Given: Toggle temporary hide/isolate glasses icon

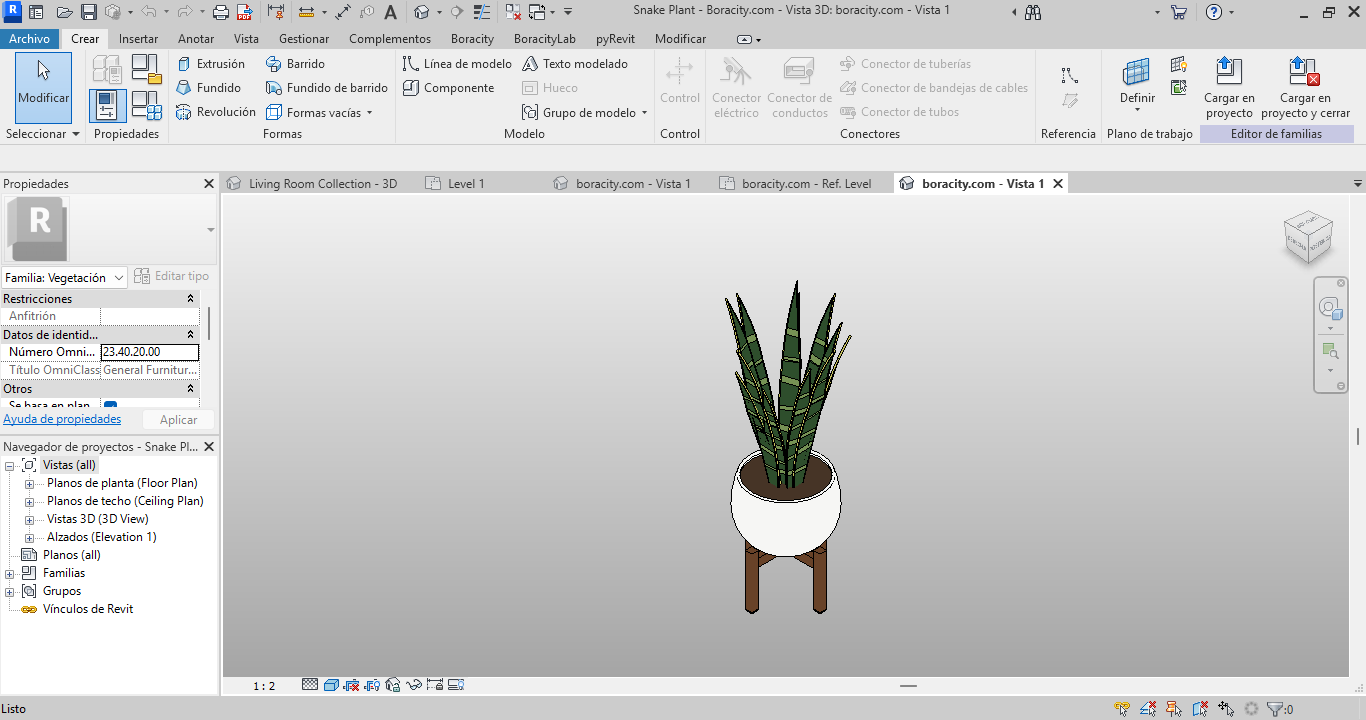Looking at the screenshot, I should pos(414,685).
